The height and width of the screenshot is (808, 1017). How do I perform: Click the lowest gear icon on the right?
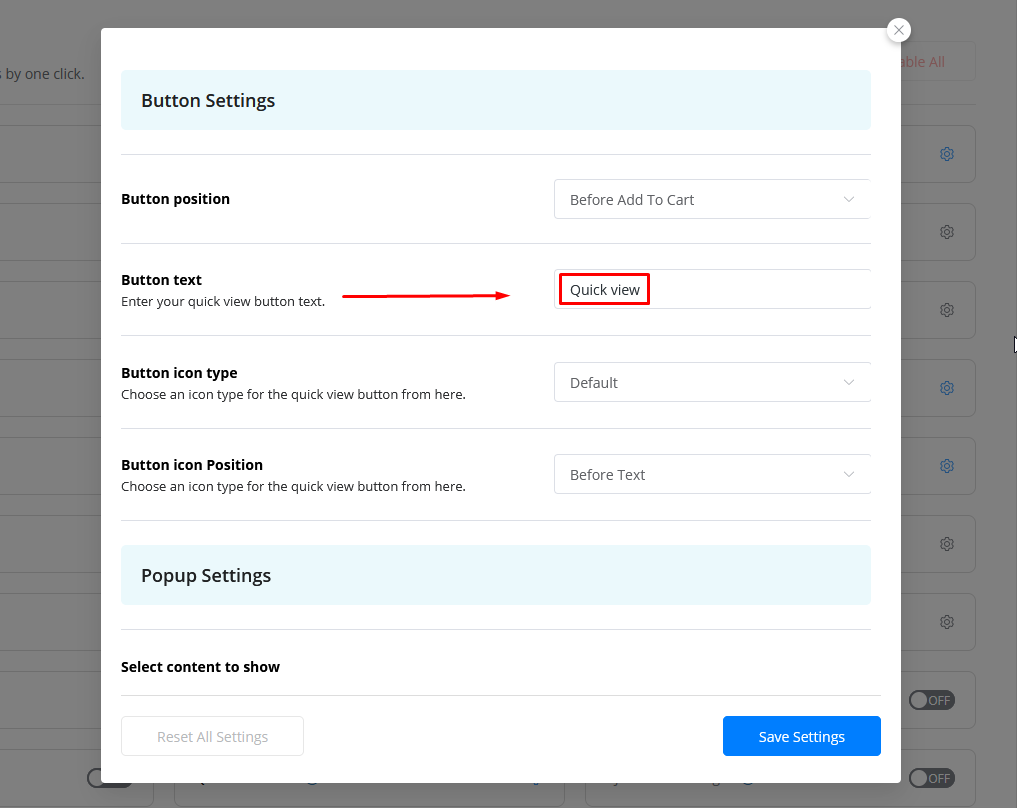(946, 622)
